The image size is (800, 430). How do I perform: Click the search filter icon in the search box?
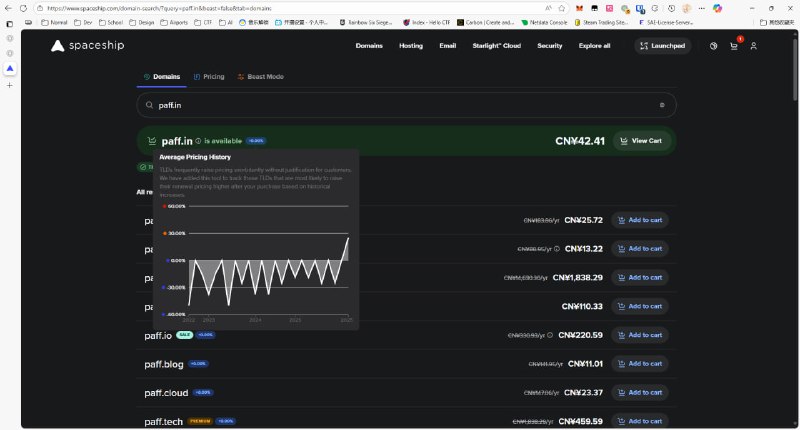(x=662, y=105)
